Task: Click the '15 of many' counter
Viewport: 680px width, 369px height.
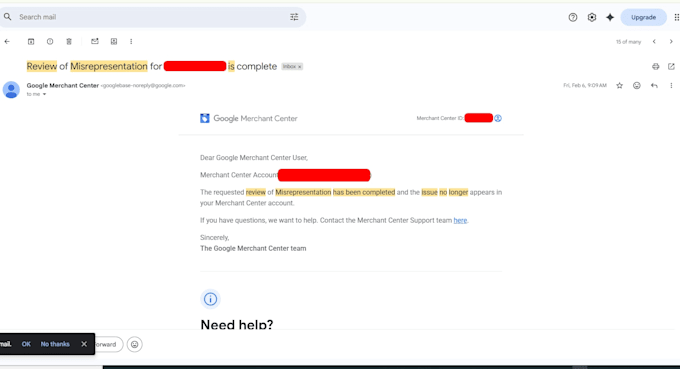Action: coord(628,42)
